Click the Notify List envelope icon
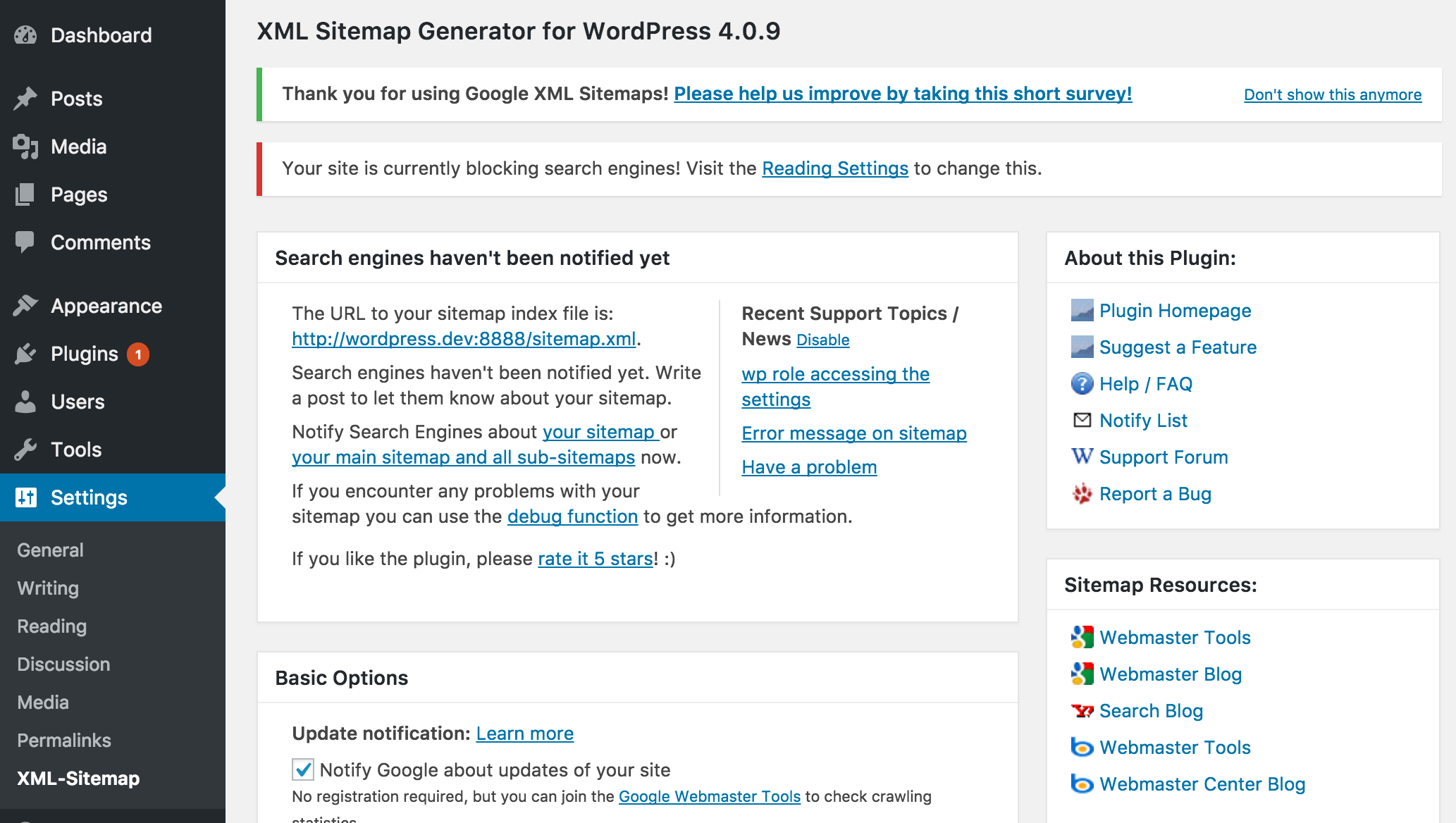1456x823 pixels. tap(1082, 421)
